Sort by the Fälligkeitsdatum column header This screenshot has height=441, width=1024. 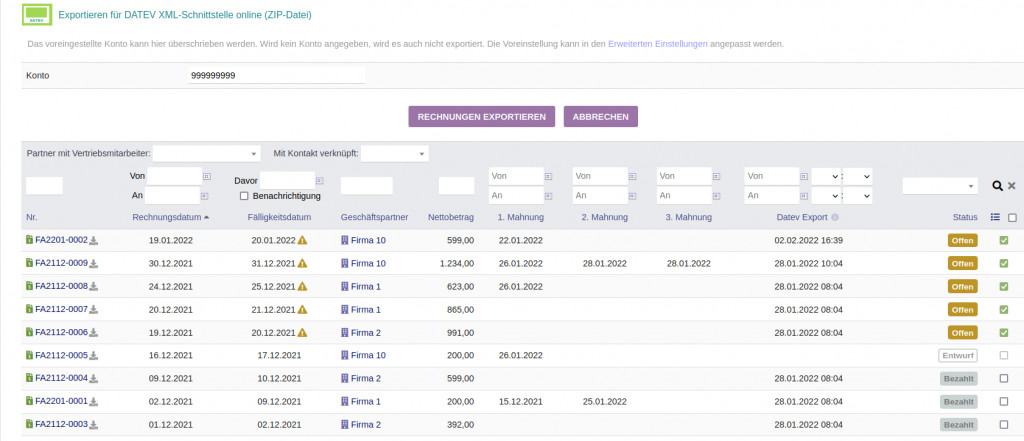281,217
